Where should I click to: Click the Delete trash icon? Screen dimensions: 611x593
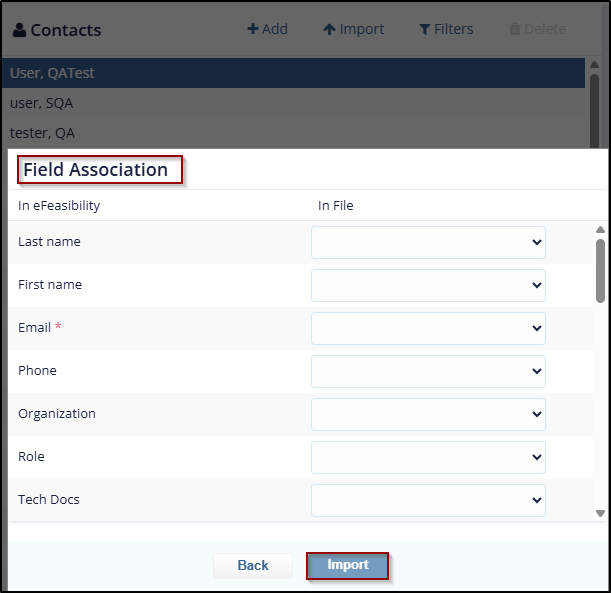[515, 29]
